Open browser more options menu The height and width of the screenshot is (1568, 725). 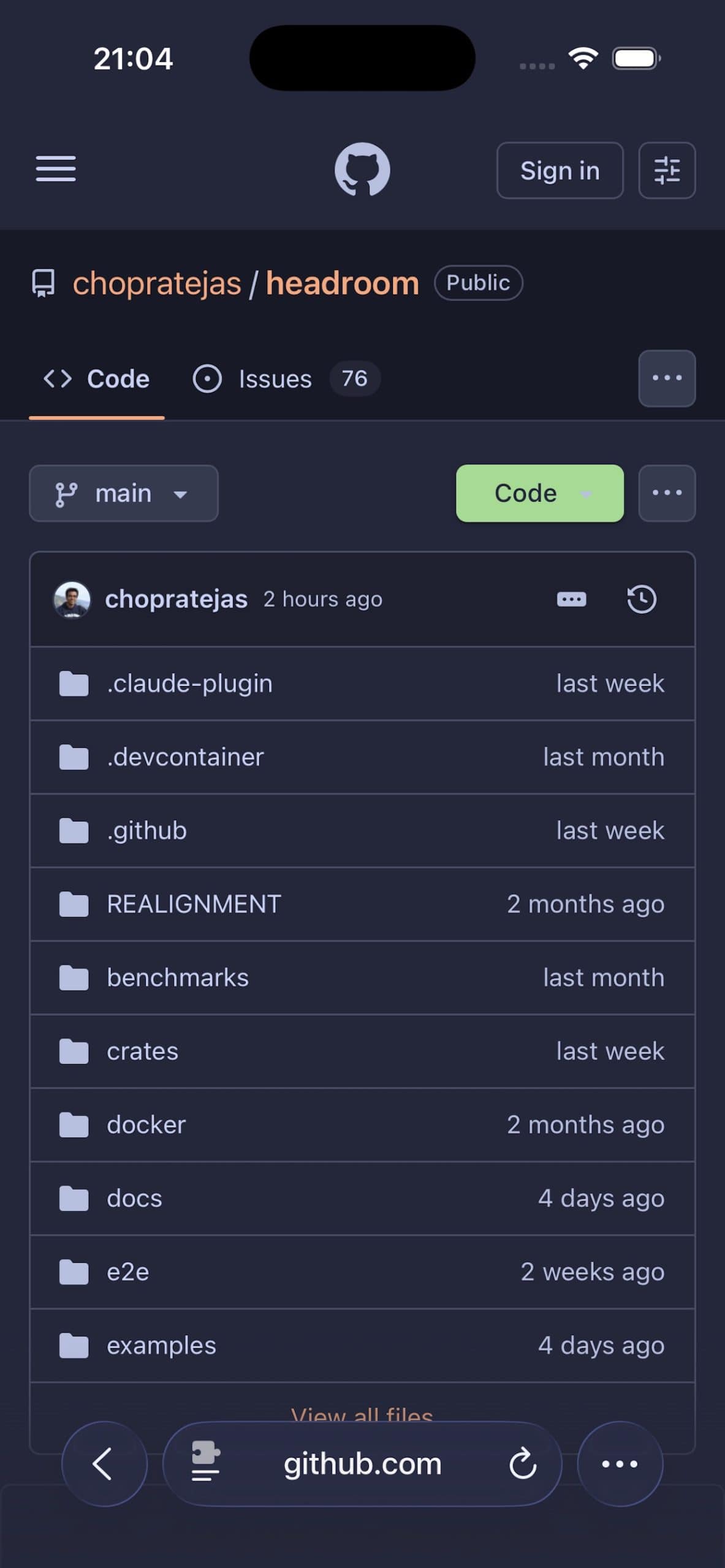(620, 1464)
